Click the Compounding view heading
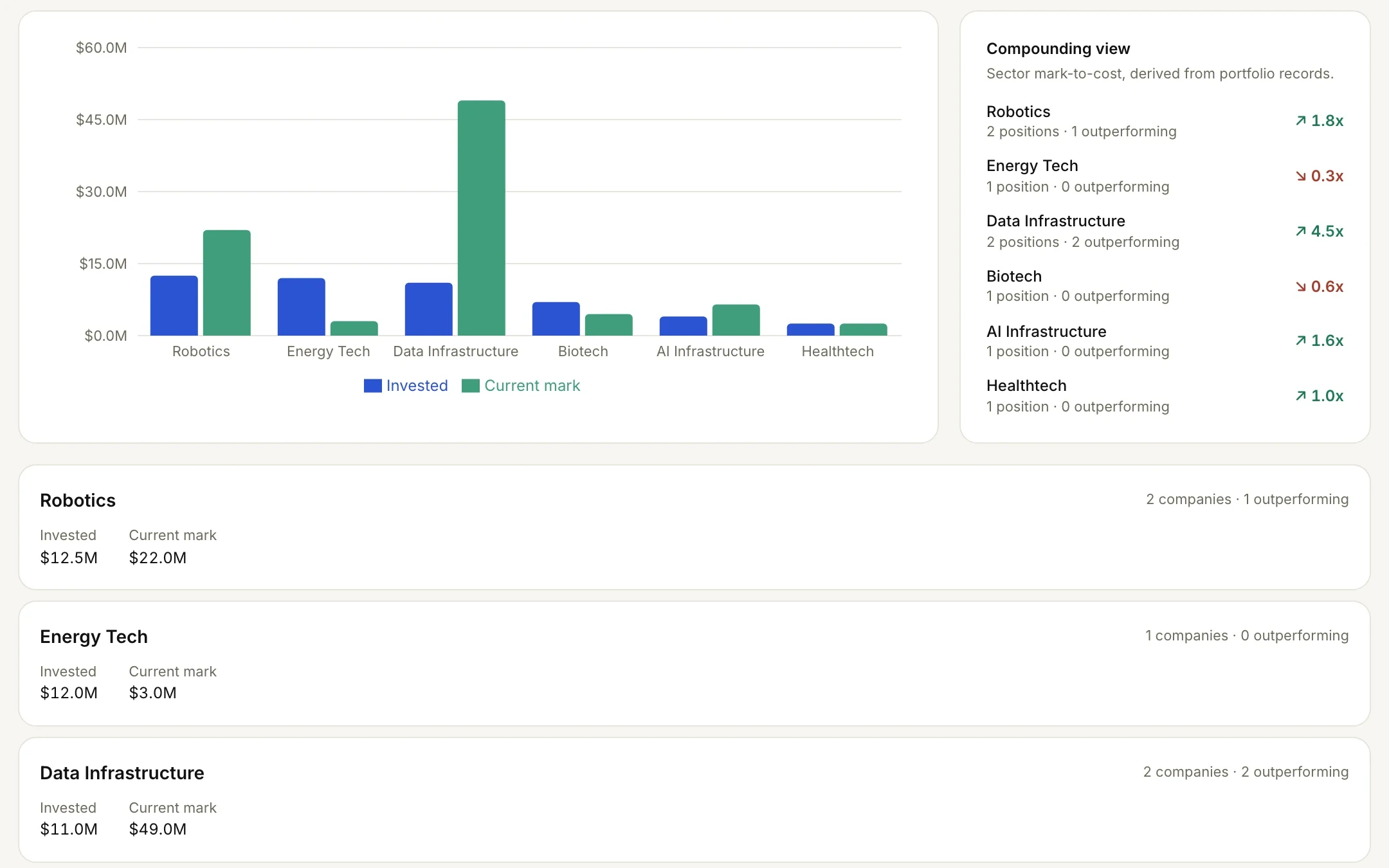The width and height of the screenshot is (1389, 868). tap(1058, 49)
